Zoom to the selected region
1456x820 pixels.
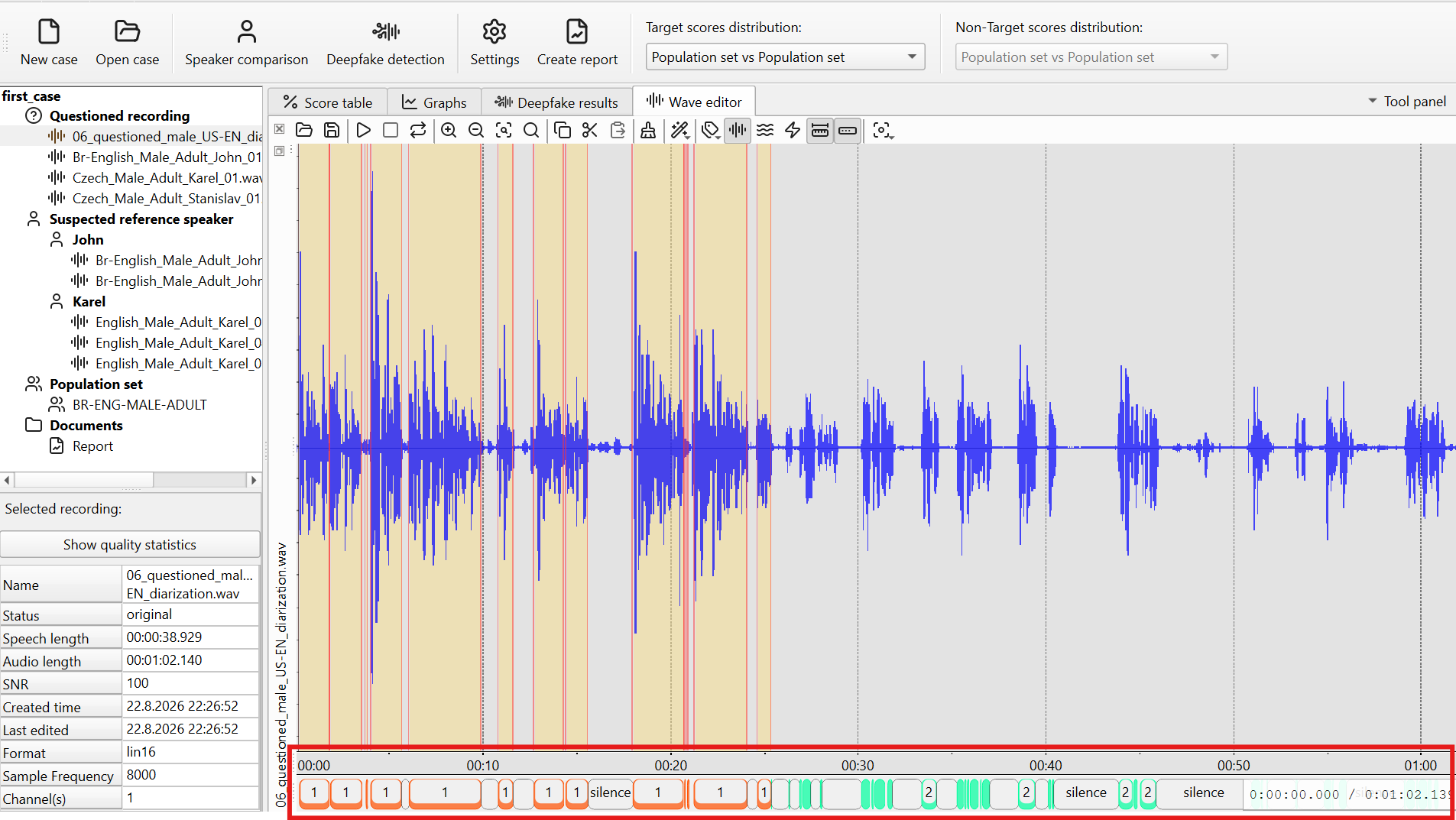[x=504, y=130]
